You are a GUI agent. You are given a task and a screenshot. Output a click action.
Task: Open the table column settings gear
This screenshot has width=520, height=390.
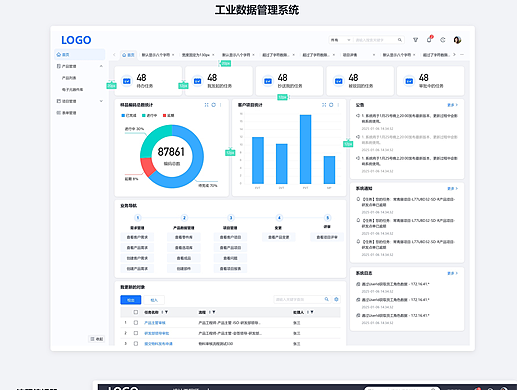pos(336,299)
